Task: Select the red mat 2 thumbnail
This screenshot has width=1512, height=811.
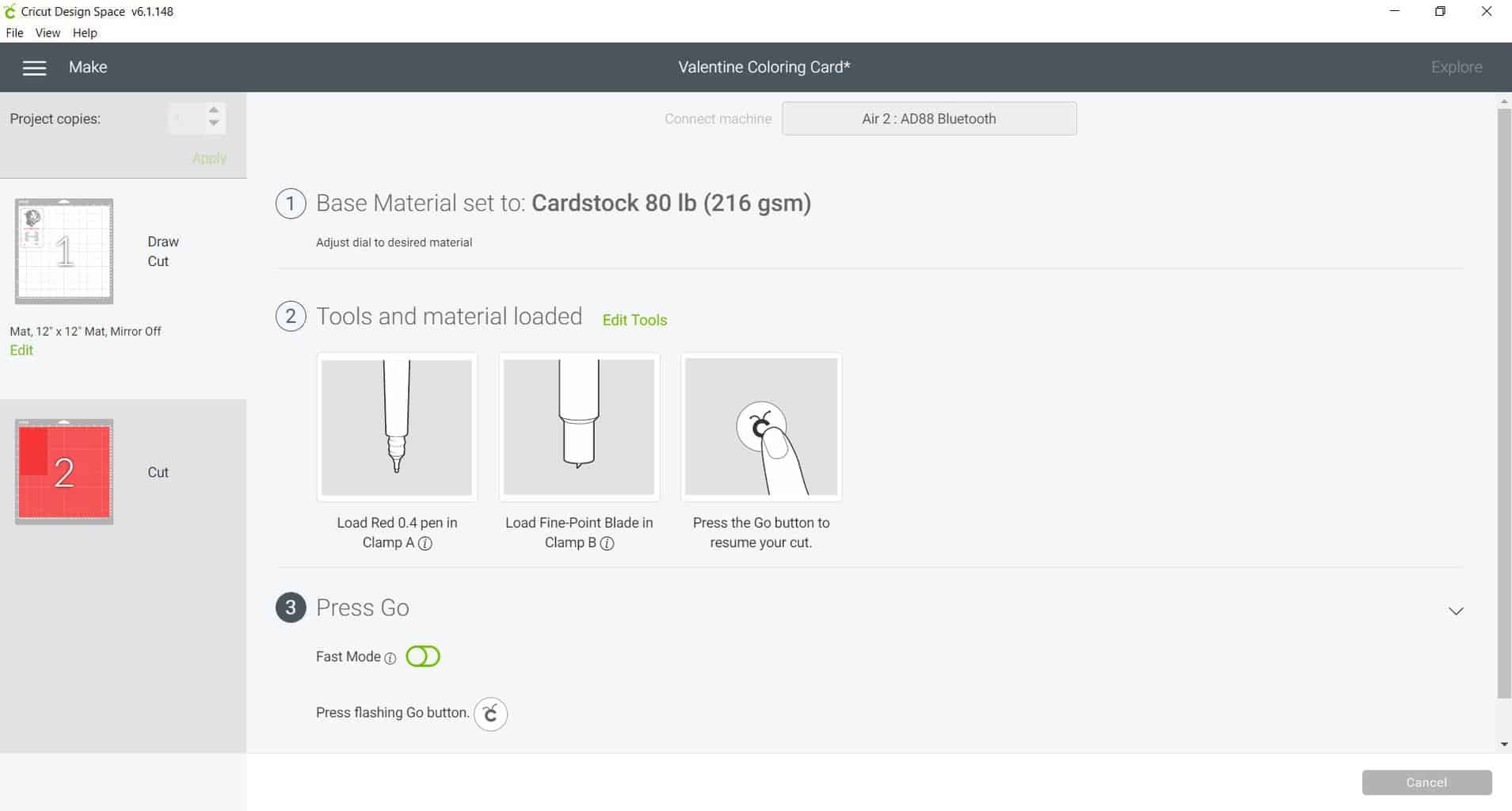Action: click(x=64, y=472)
